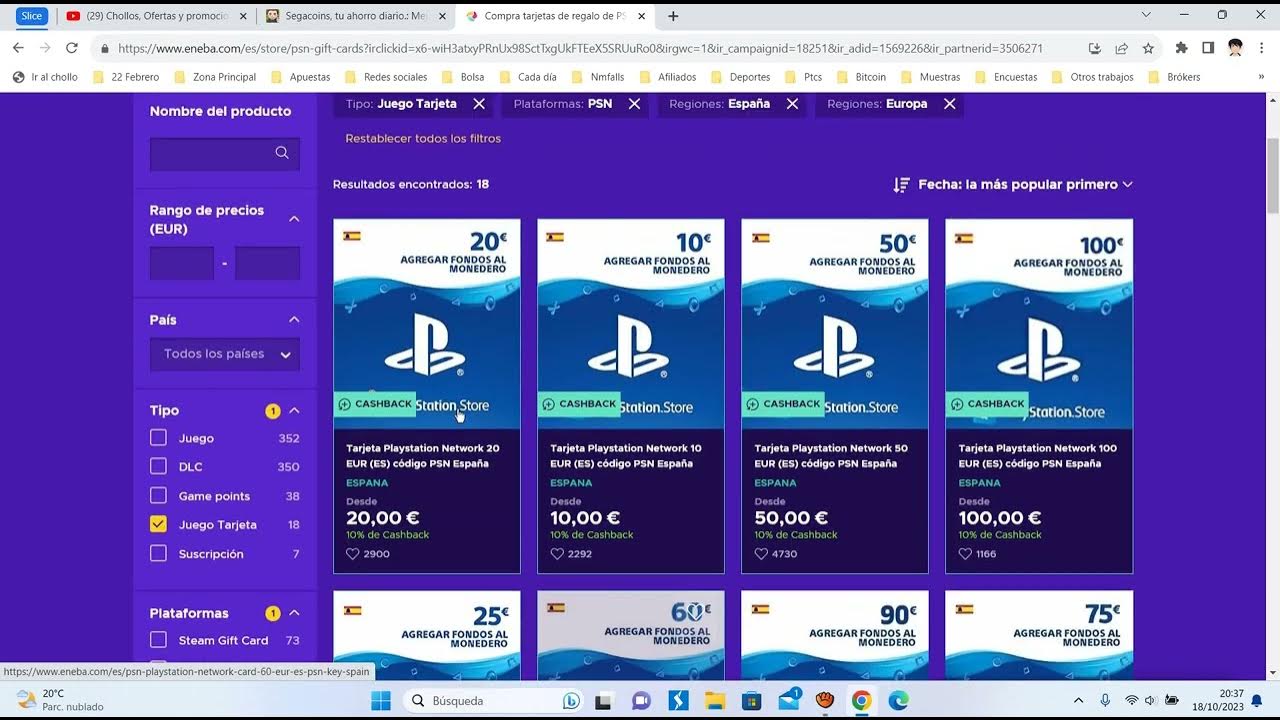
Task: Remove the Juego Tarjeta type filter chip
Action: (x=479, y=104)
